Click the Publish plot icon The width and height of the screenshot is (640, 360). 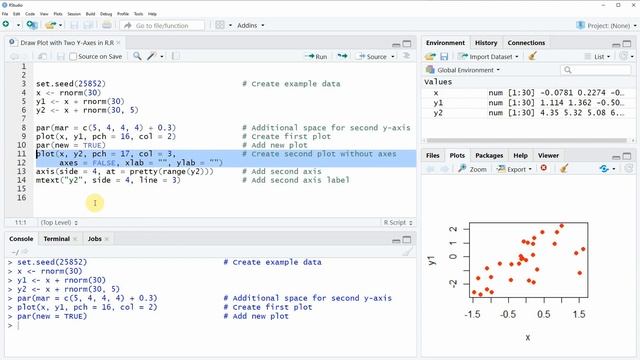coord(604,169)
